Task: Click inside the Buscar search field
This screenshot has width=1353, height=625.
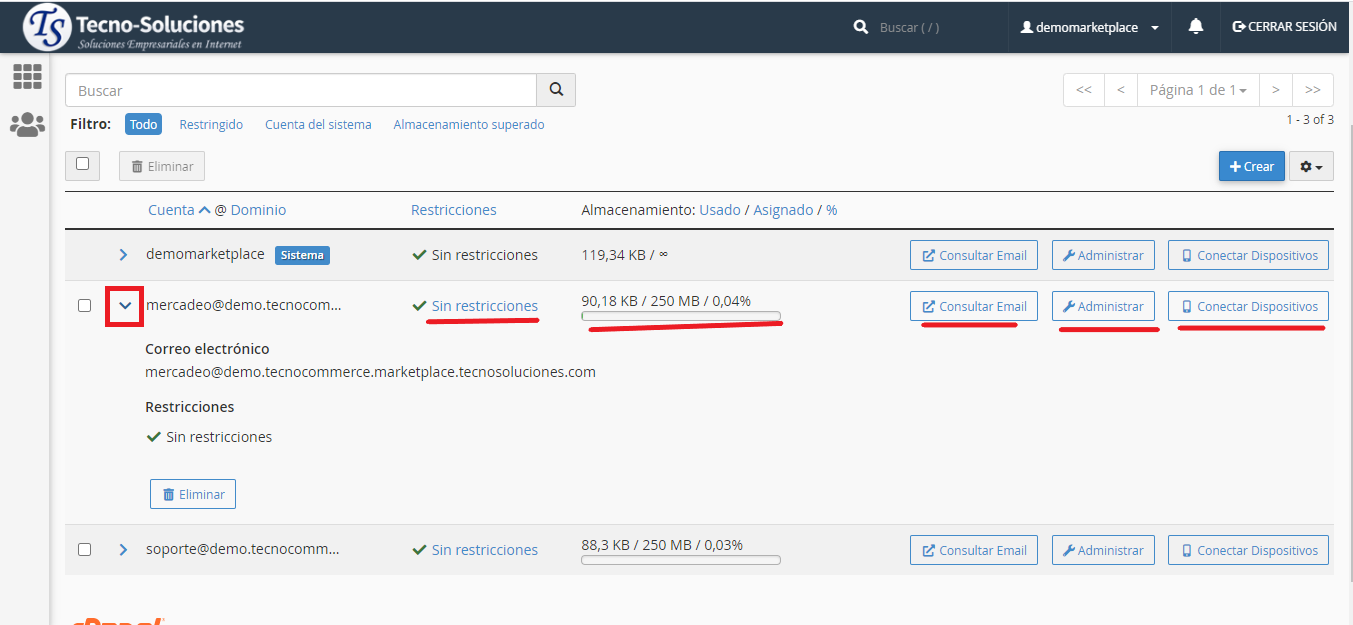Action: pyautogui.click(x=300, y=90)
